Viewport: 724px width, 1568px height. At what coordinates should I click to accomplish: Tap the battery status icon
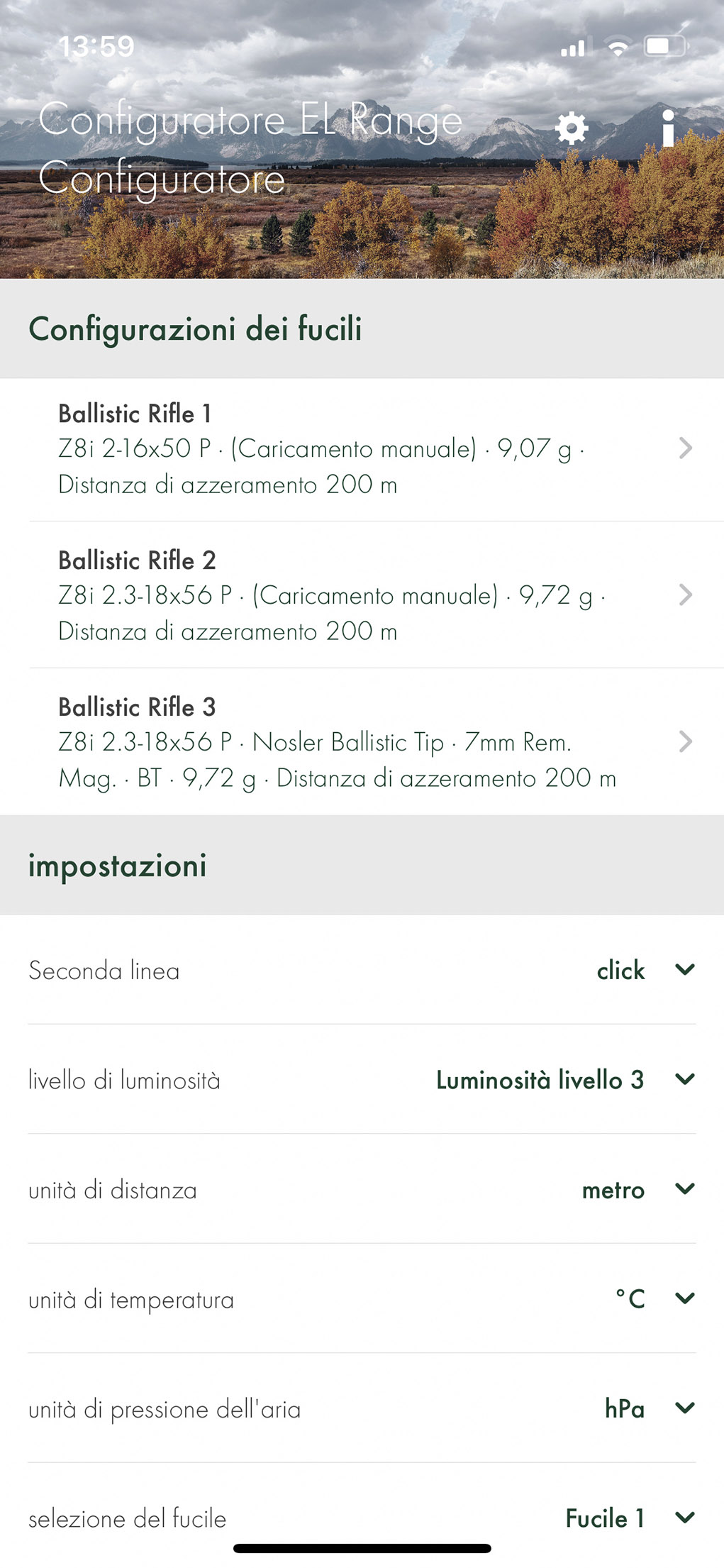pyautogui.click(x=664, y=47)
